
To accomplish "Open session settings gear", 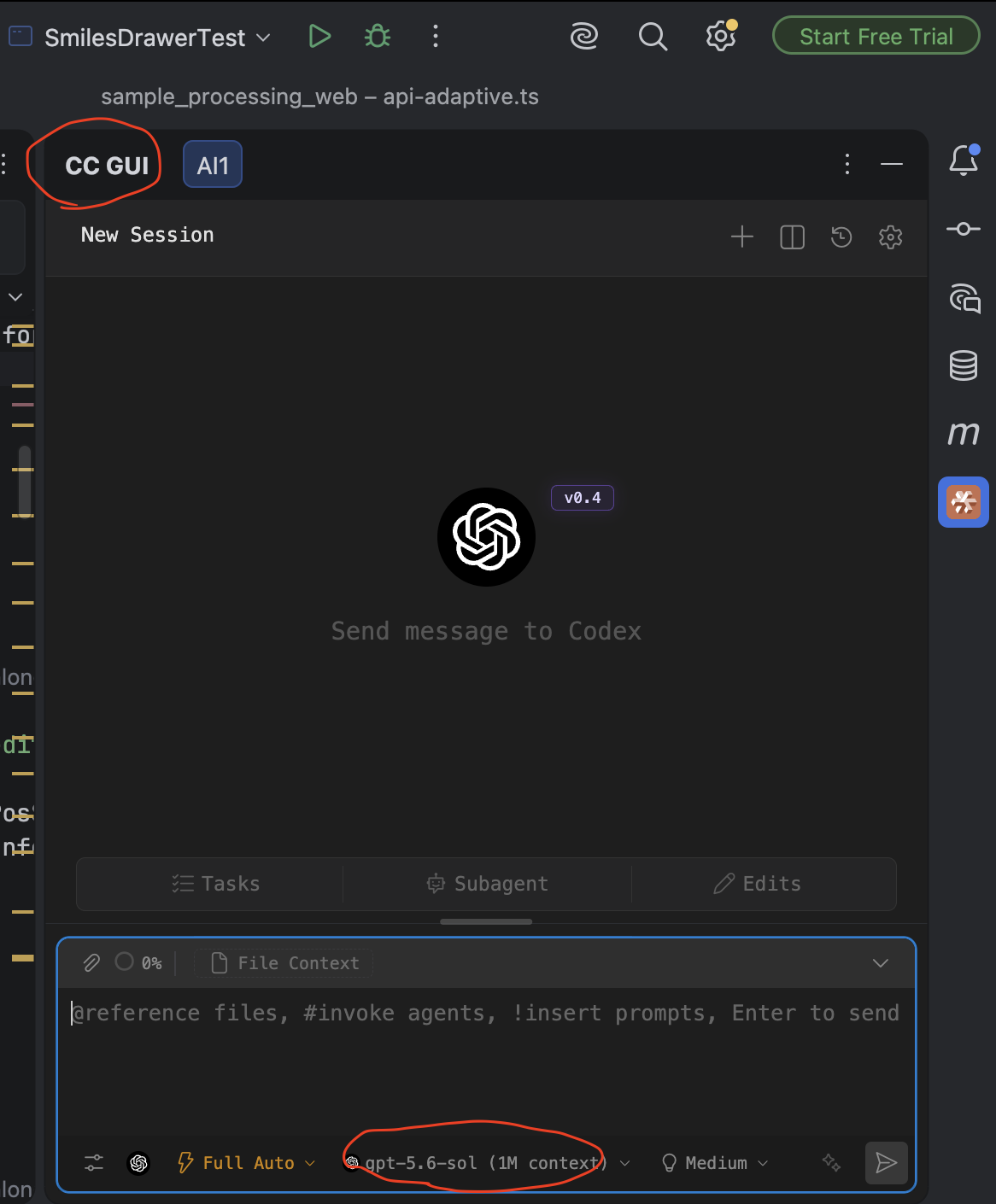I will coord(891,237).
